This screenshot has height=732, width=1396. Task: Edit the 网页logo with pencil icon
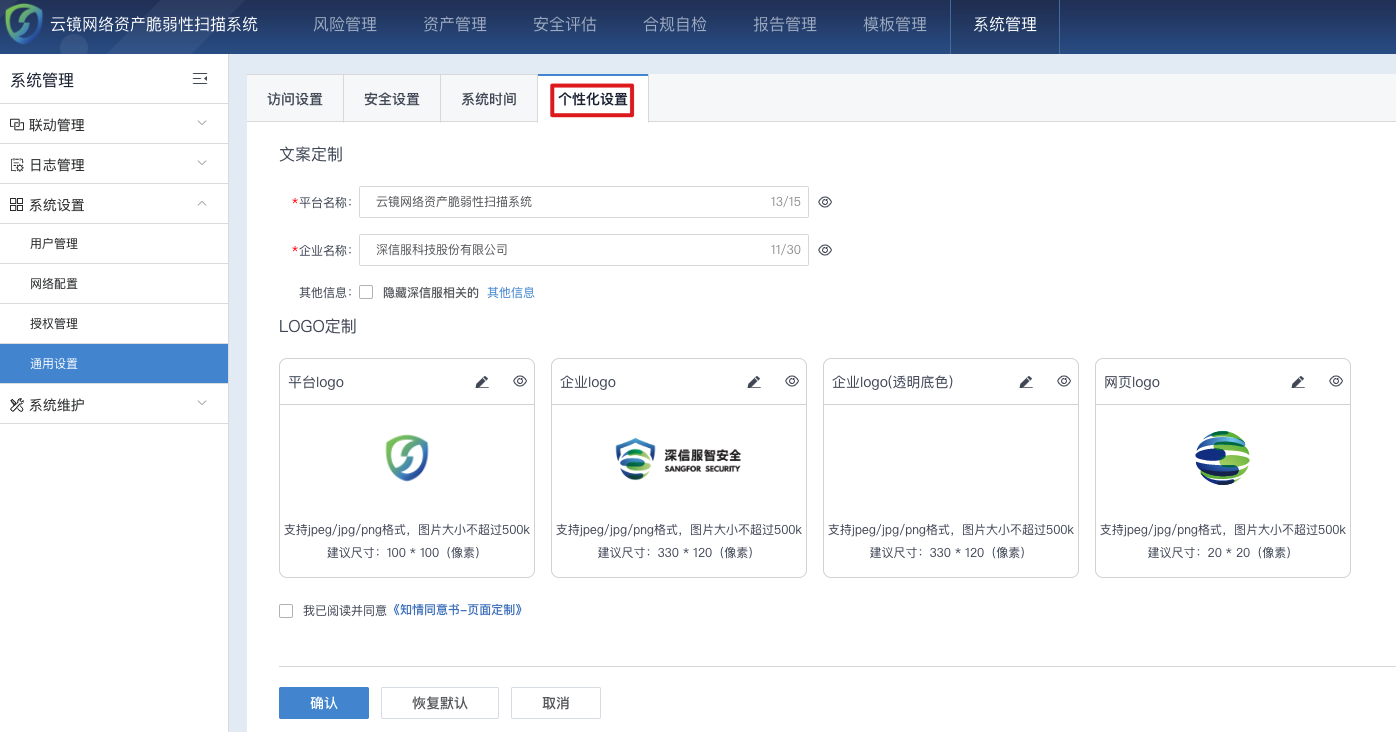(x=1298, y=382)
